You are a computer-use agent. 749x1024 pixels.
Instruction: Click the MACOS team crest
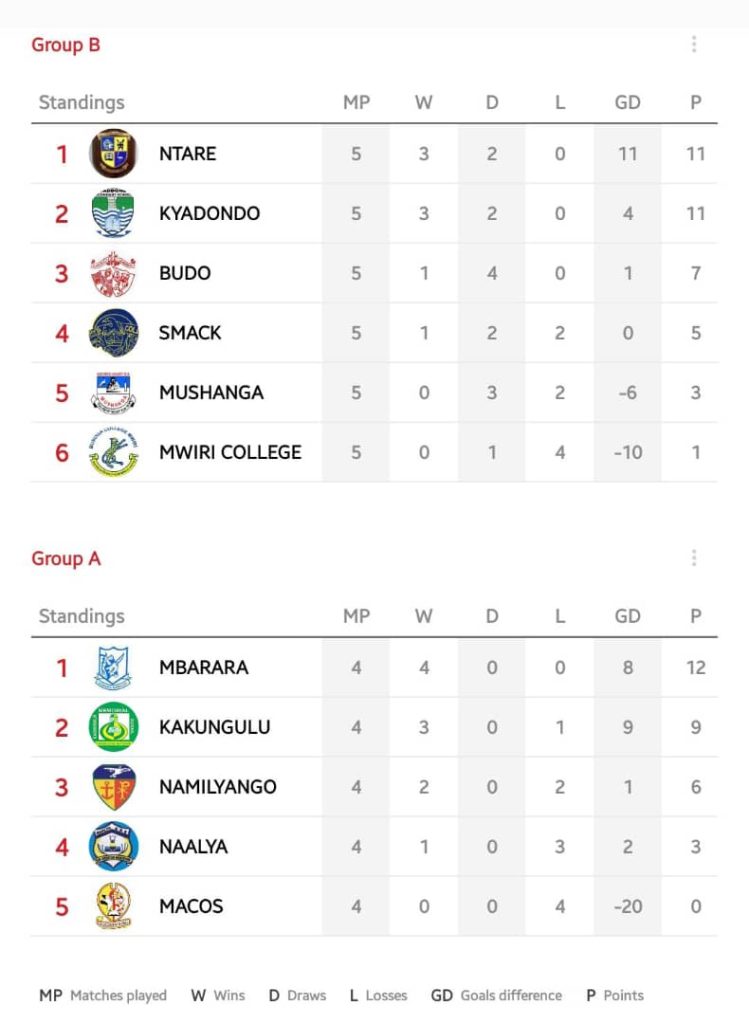point(114,906)
